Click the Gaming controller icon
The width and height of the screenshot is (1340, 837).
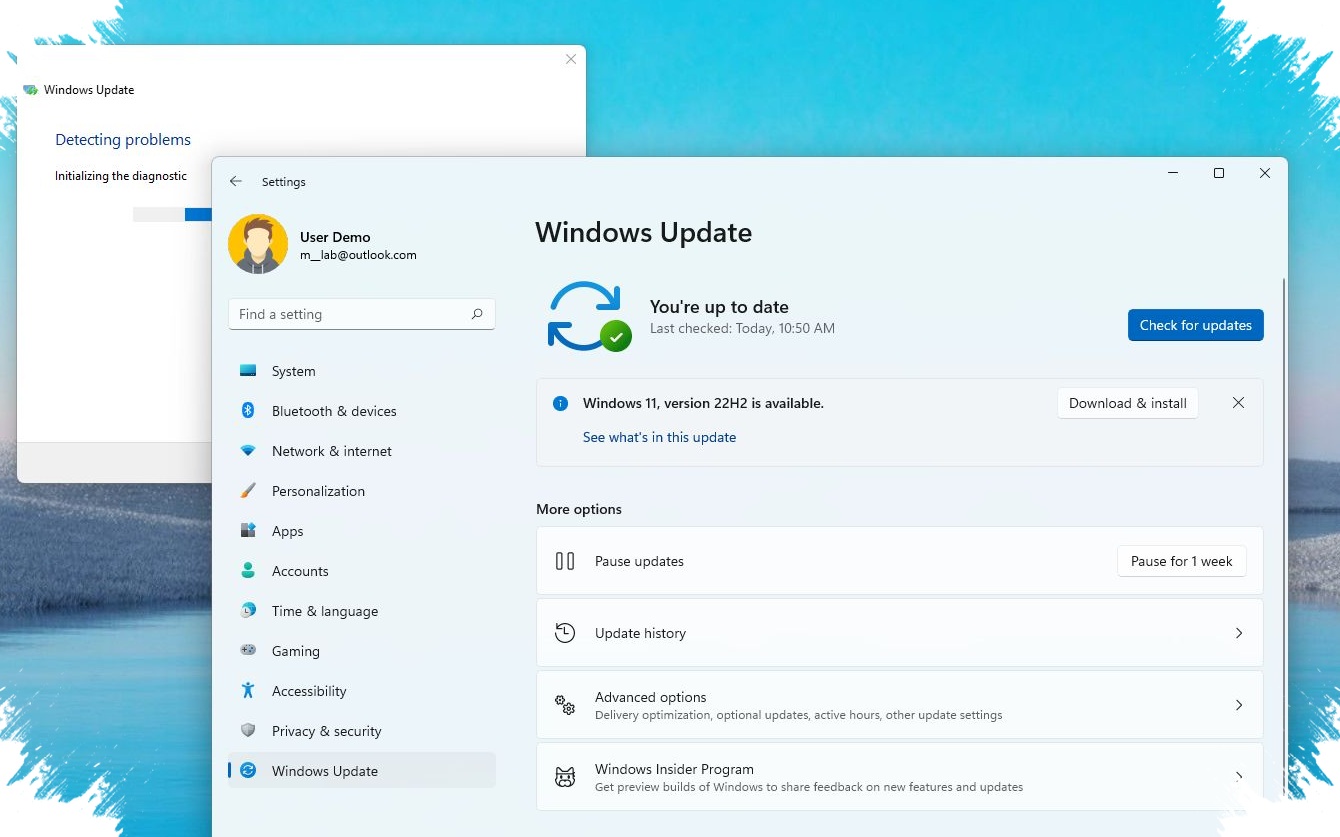pyautogui.click(x=248, y=650)
